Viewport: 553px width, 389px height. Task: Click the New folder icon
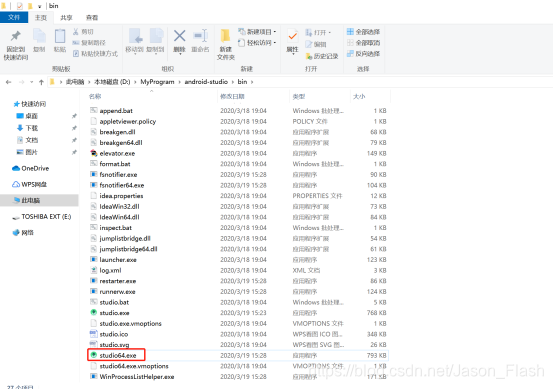[x=226, y=36]
